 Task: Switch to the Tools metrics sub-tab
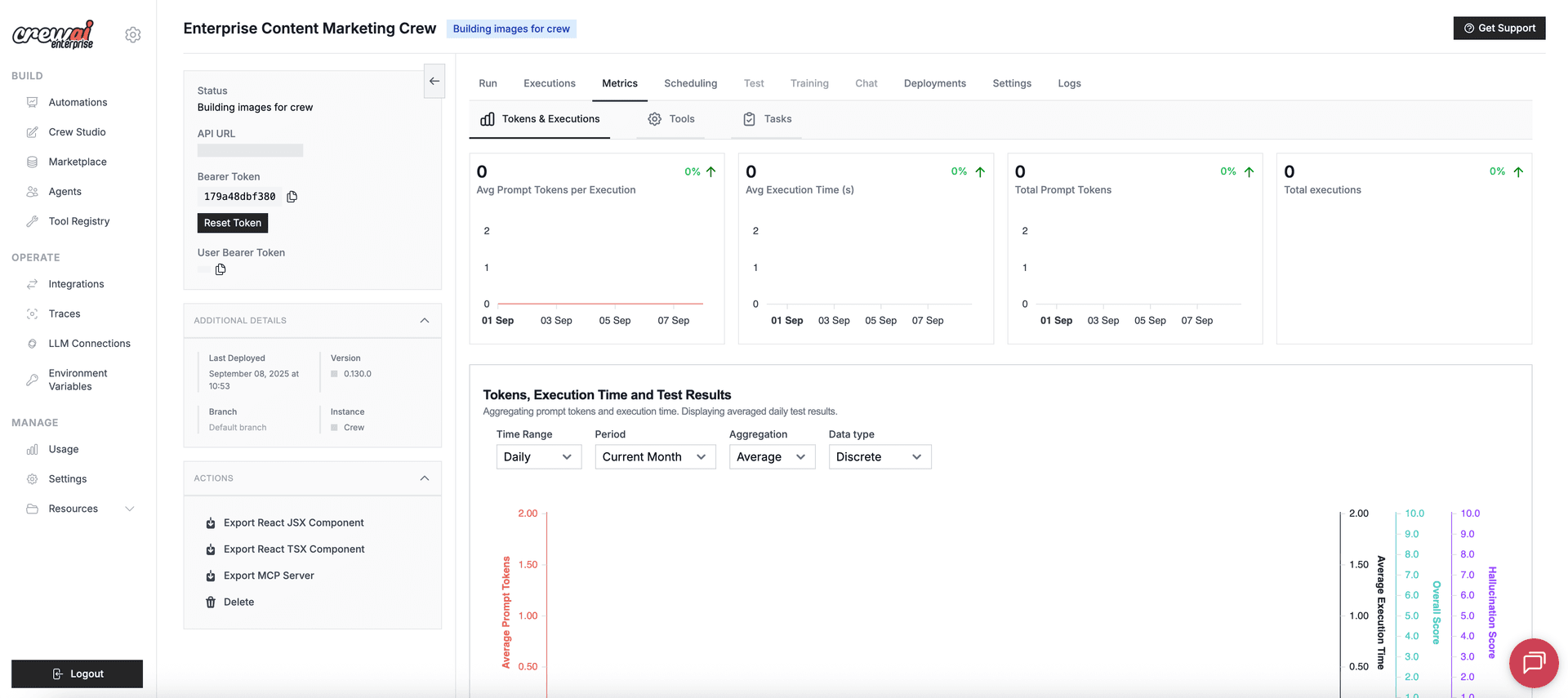[671, 119]
